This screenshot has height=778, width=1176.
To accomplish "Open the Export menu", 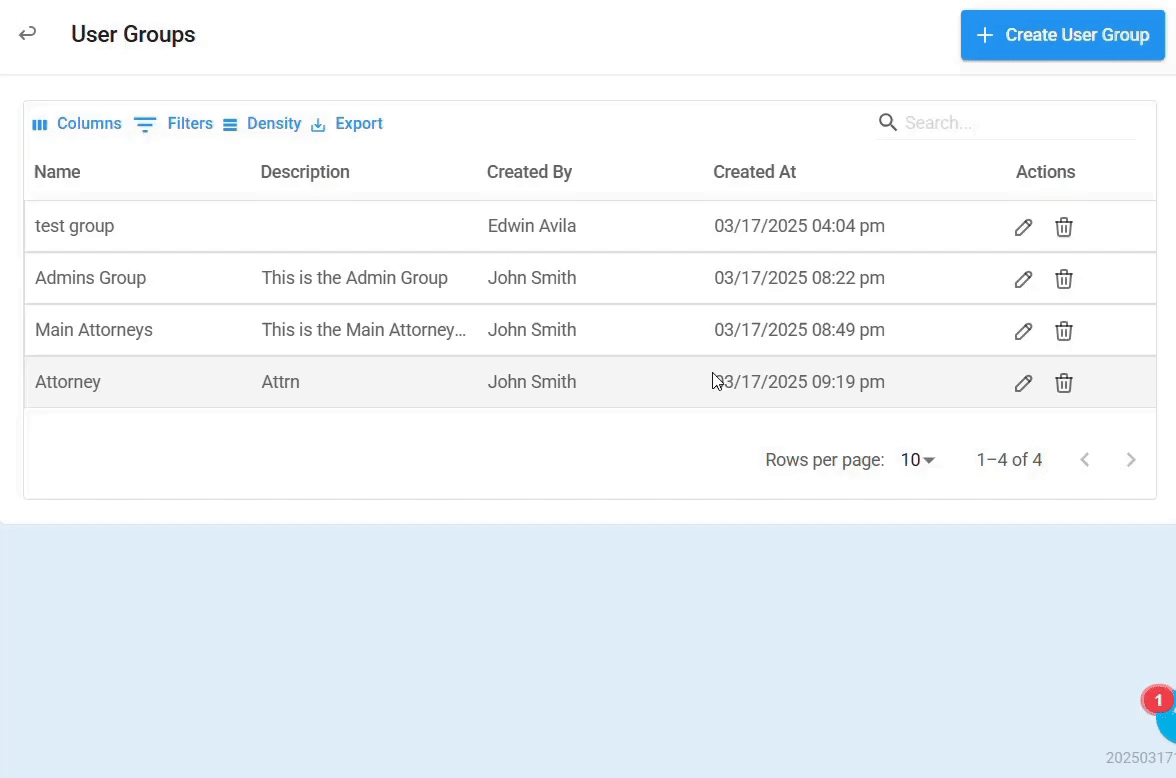I will [346, 124].
